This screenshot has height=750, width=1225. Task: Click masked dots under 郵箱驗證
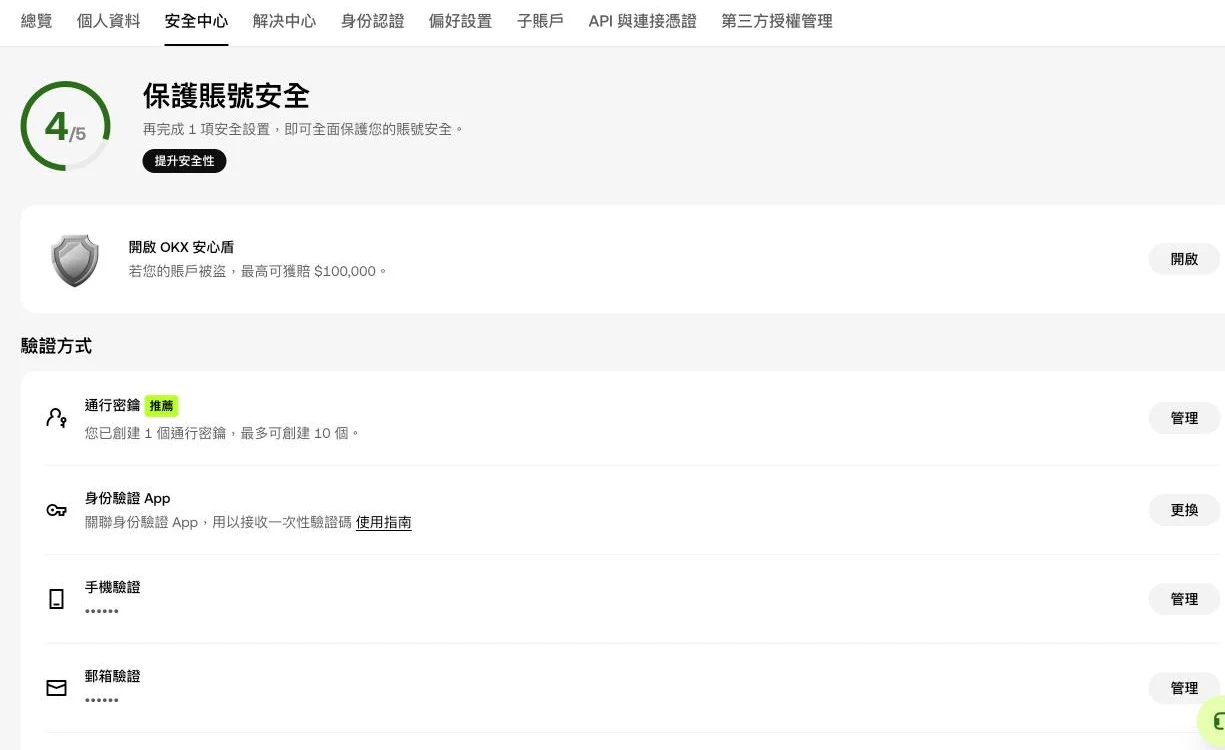102,700
